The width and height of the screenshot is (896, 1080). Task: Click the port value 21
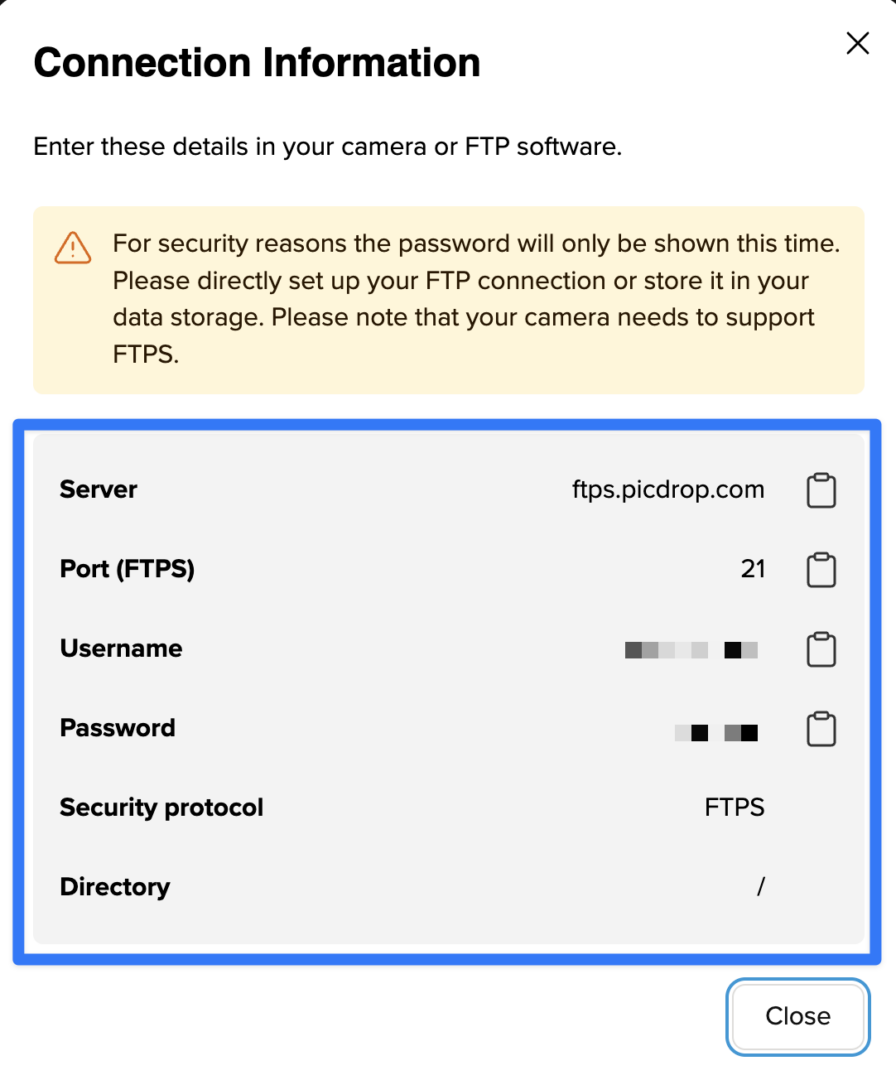pos(753,569)
